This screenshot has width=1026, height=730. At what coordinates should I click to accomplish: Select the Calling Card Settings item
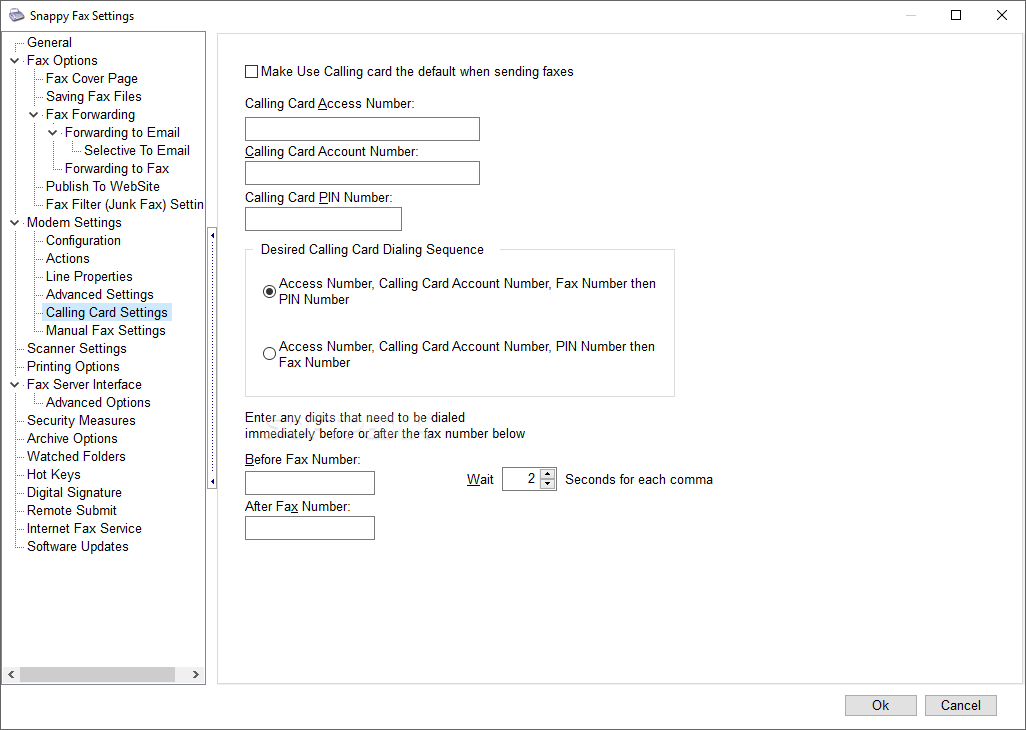coord(107,312)
